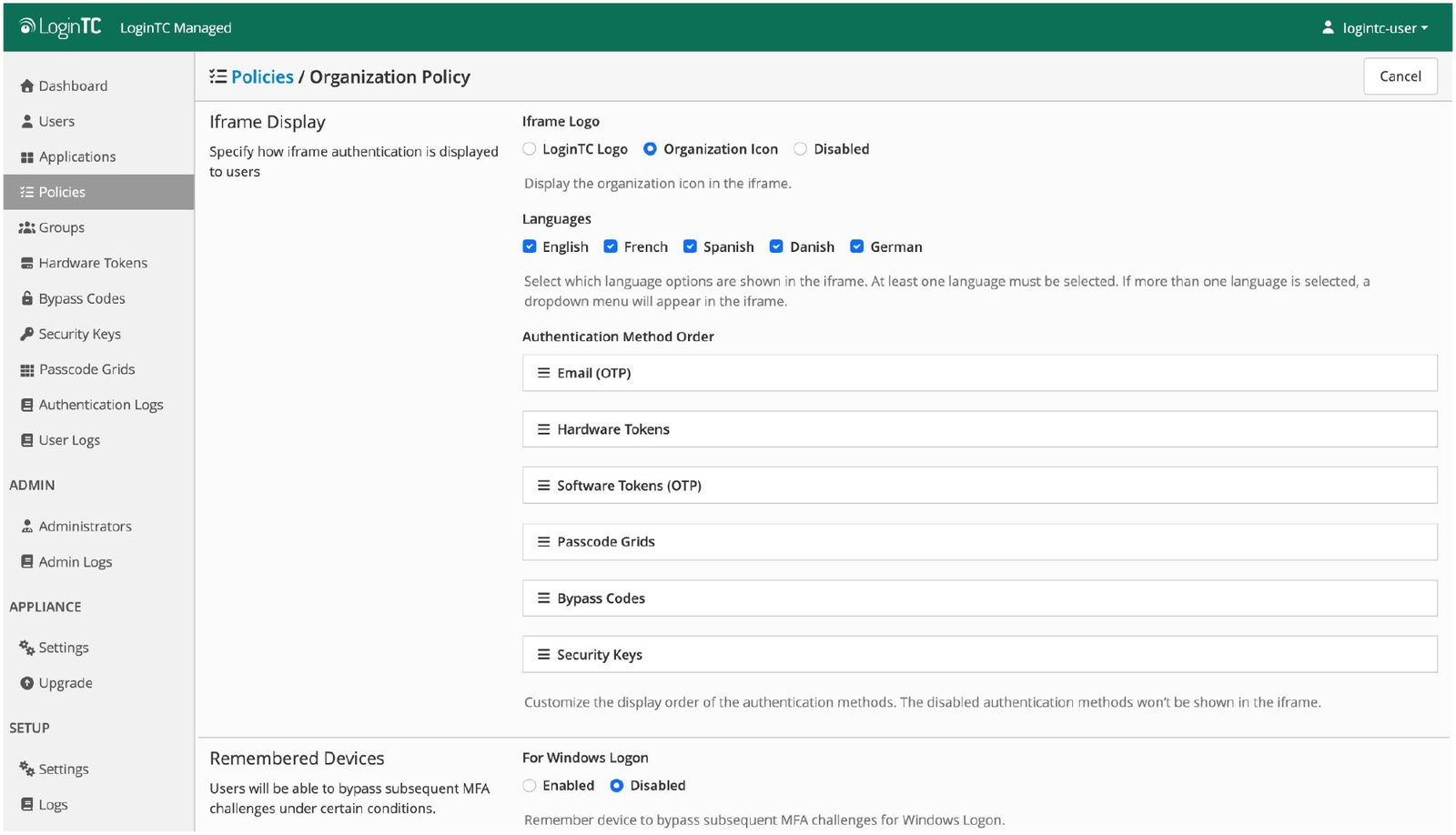Viewport: 1456px width, 835px height.
Task: Click the Passcode Grids grid icon
Action: tap(27, 369)
